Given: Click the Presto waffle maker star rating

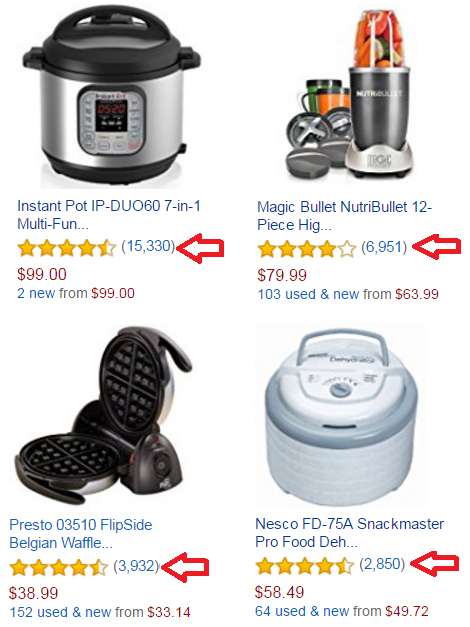Looking at the screenshot, I should [58, 567].
